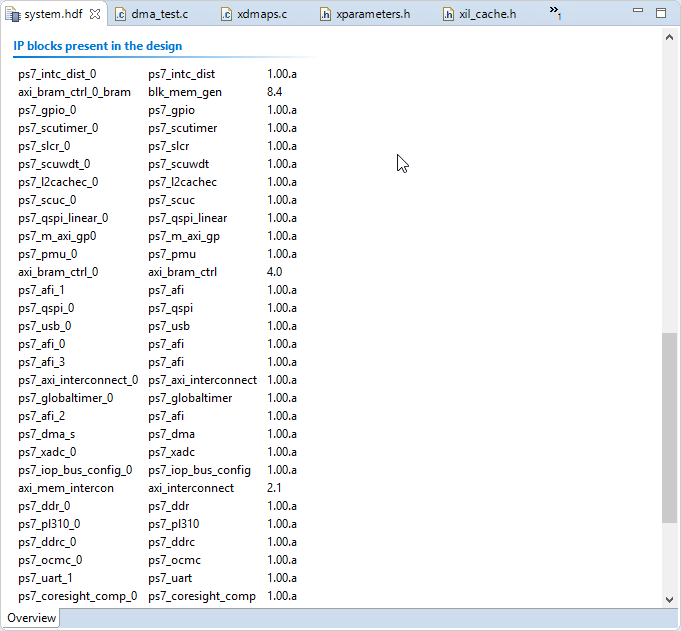Switch to the dma_test.c tab

pyautogui.click(x=159, y=14)
